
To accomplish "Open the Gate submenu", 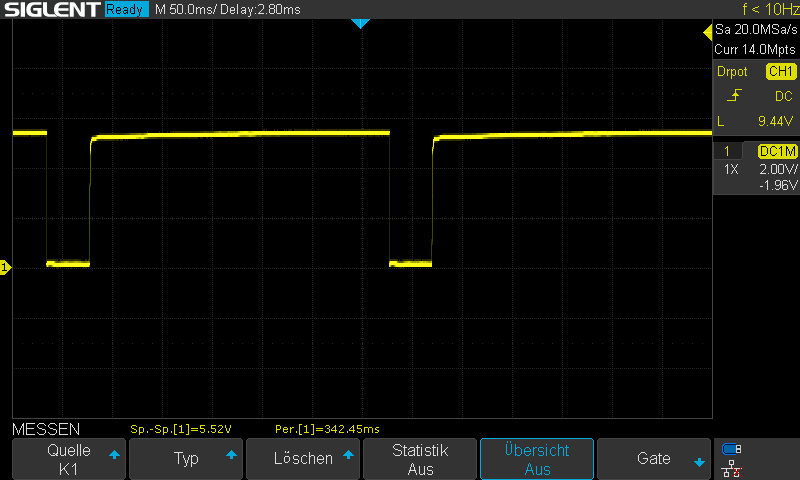I will tap(654, 459).
